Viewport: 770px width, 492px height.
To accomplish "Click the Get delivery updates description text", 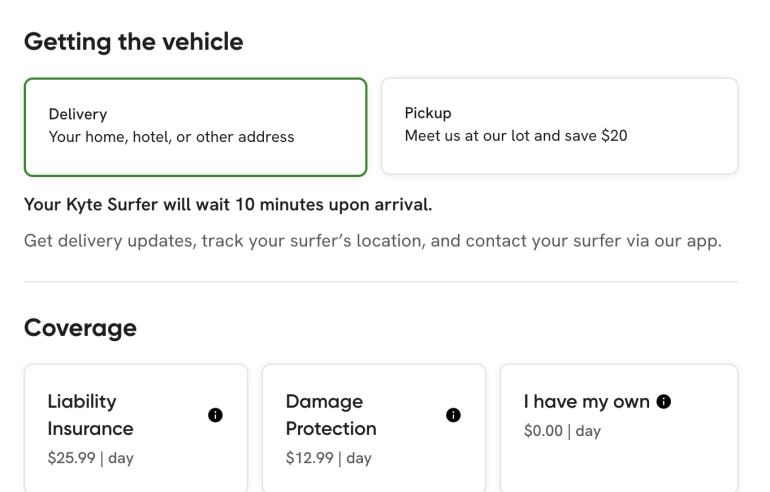I will click(372, 241).
